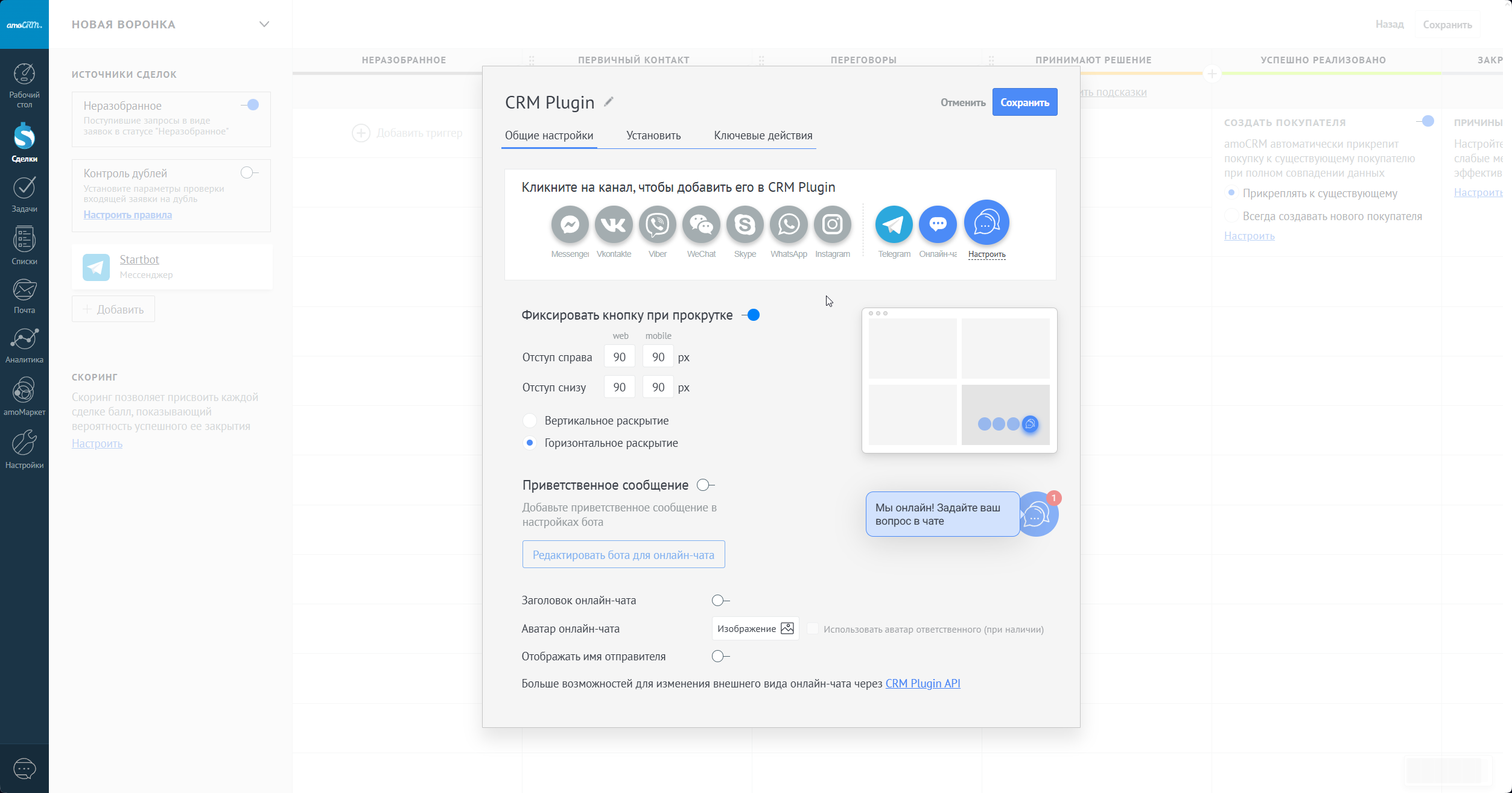Screen dimensions: 1512x793
Task: Enable Отображать имя отправителя switch
Action: click(x=720, y=656)
